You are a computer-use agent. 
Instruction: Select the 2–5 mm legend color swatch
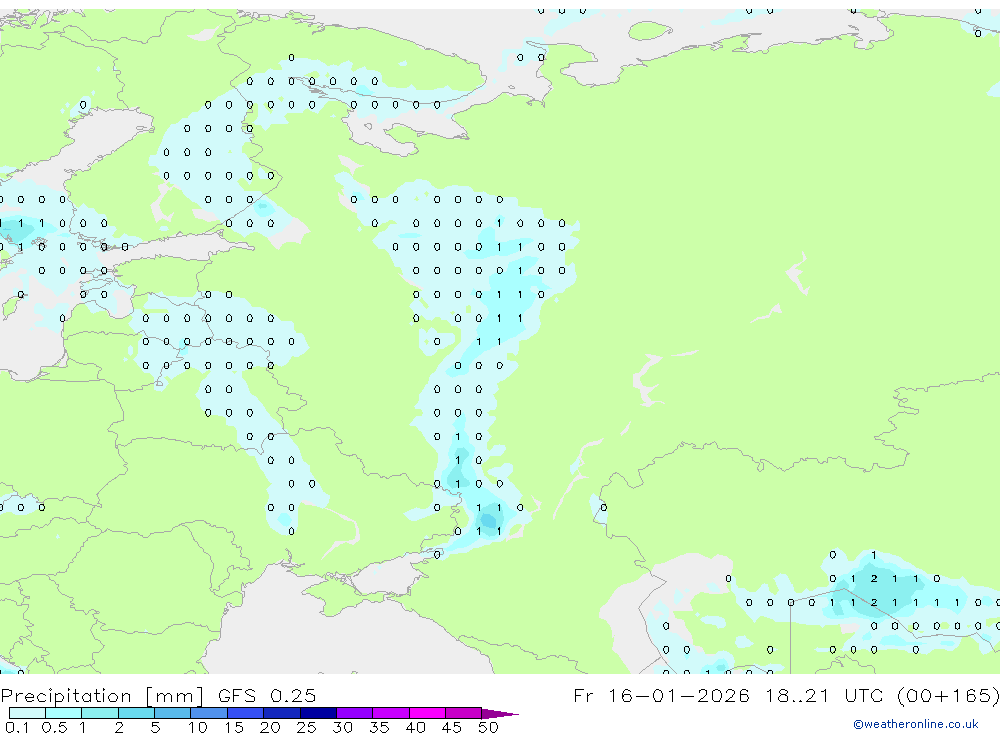click(x=136, y=713)
